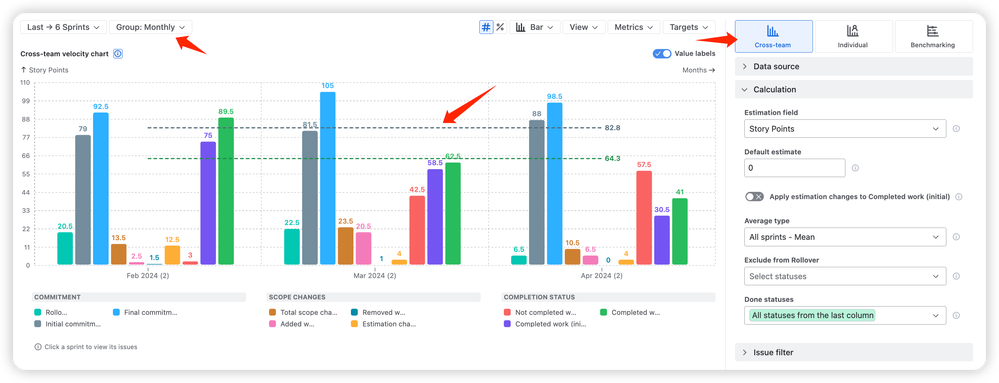Image resolution: width=999 pixels, height=383 pixels.
Task: Click Apr 2024 completed work bar 41
Action: 680,231
